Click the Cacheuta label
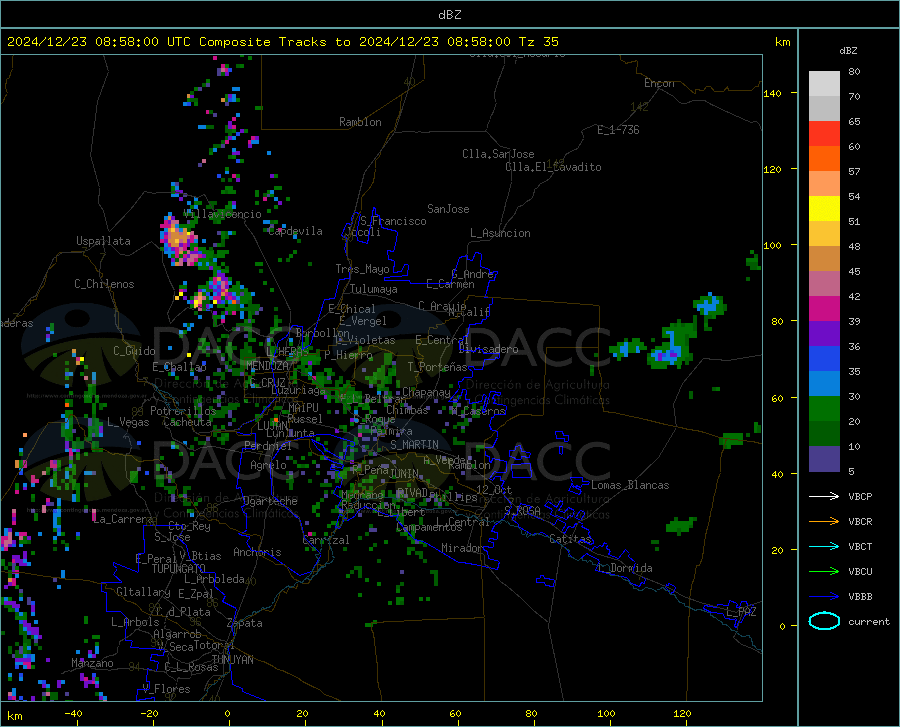This screenshot has width=900, height=727. (188, 422)
